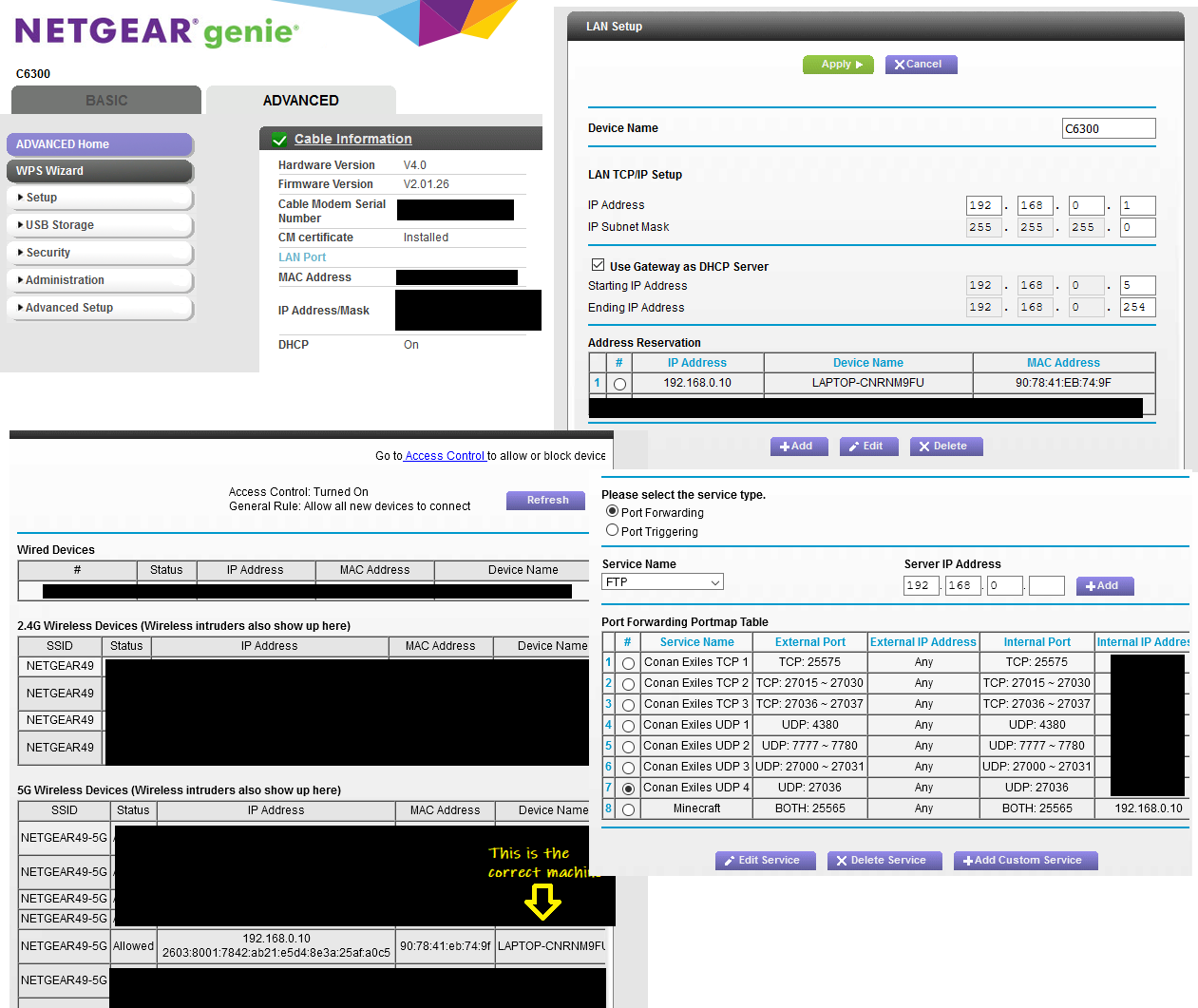Click the green Cable Information checkmark icon
This screenshot has height=1008, width=1198.
(279, 140)
